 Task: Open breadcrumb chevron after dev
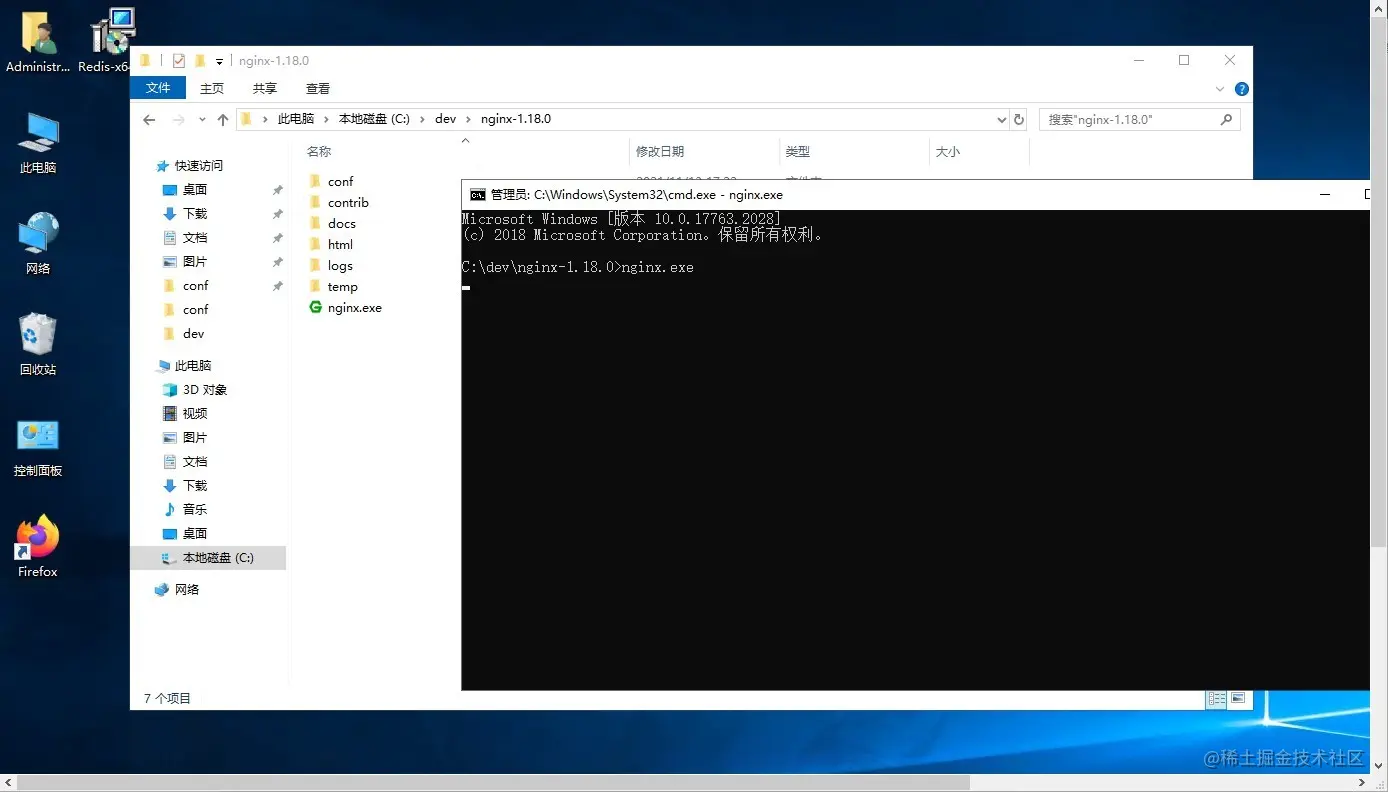(469, 119)
